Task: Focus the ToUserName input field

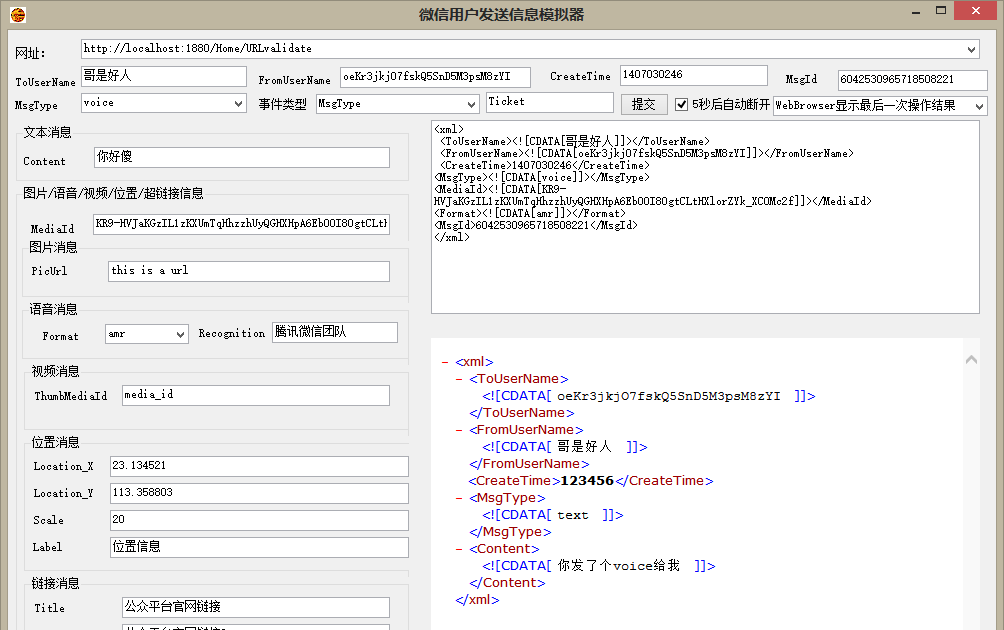Action: pyautogui.click(x=164, y=76)
